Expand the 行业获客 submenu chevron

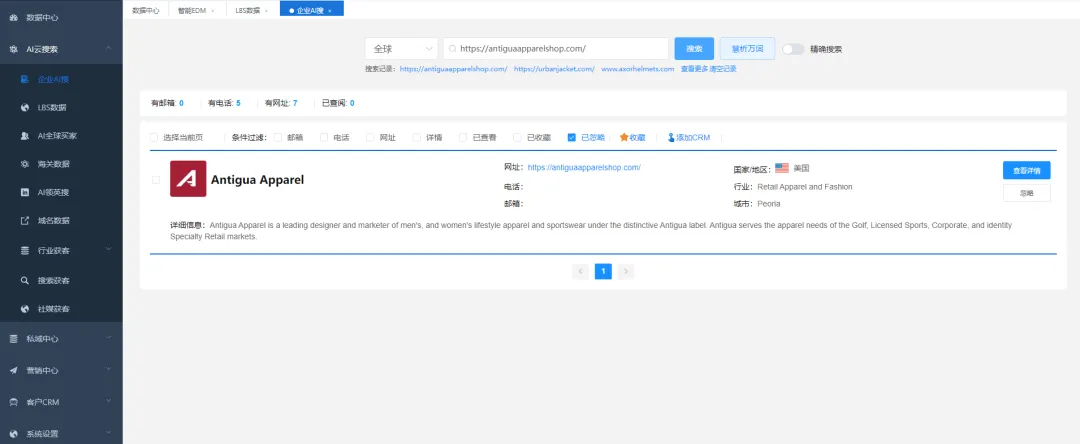coord(109,249)
